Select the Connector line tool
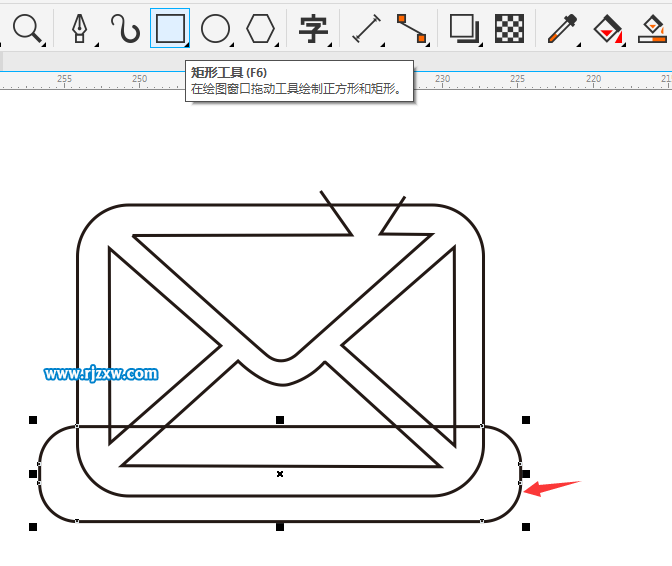This screenshot has width=672, height=566. (x=411, y=29)
